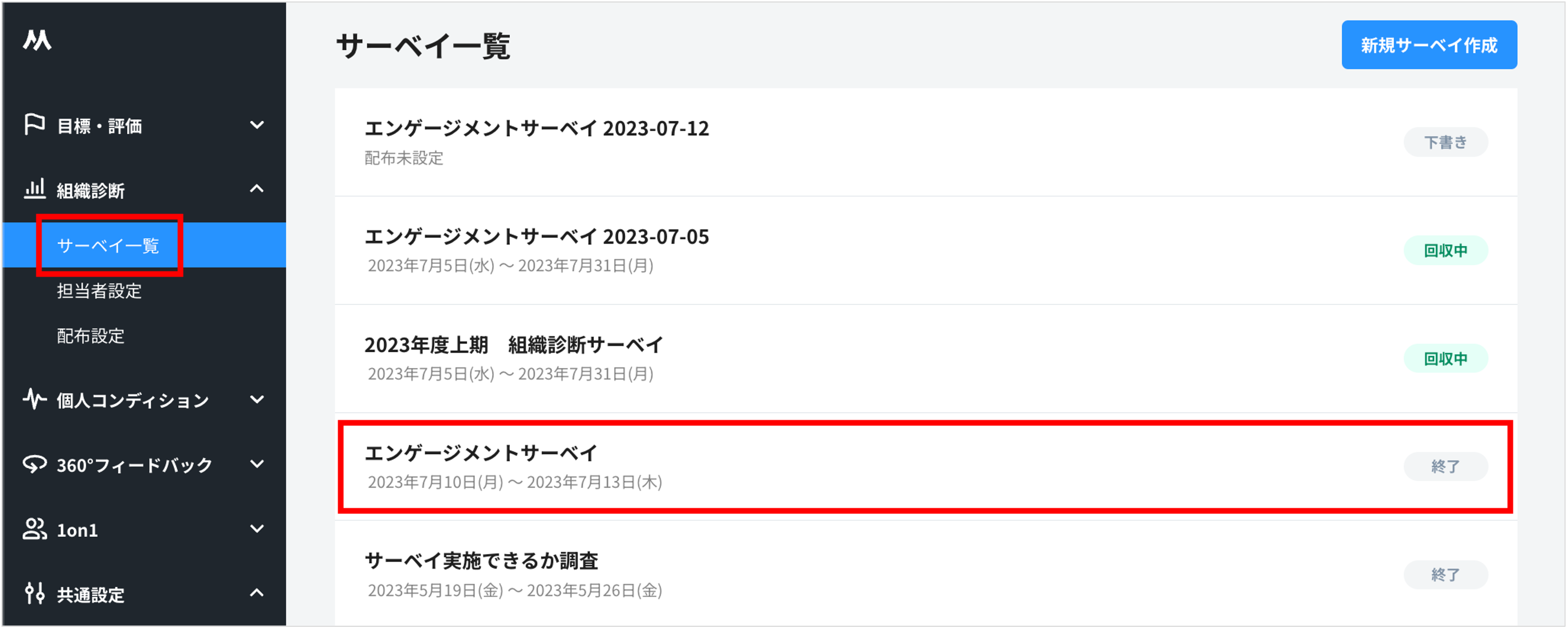Select the flag icon for 目標・評価

click(x=35, y=126)
